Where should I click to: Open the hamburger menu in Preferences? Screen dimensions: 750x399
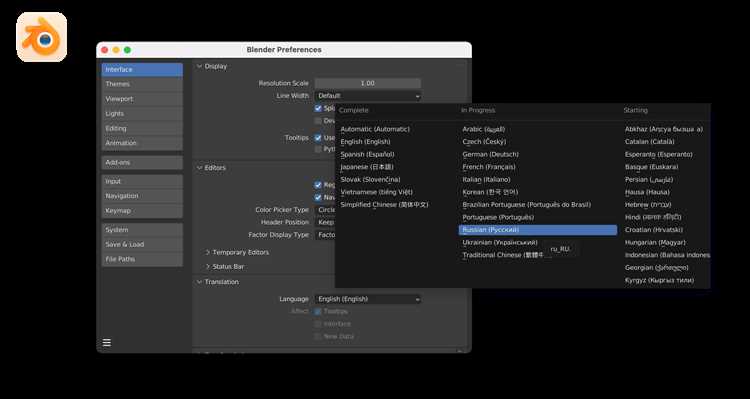[x=107, y=343]
